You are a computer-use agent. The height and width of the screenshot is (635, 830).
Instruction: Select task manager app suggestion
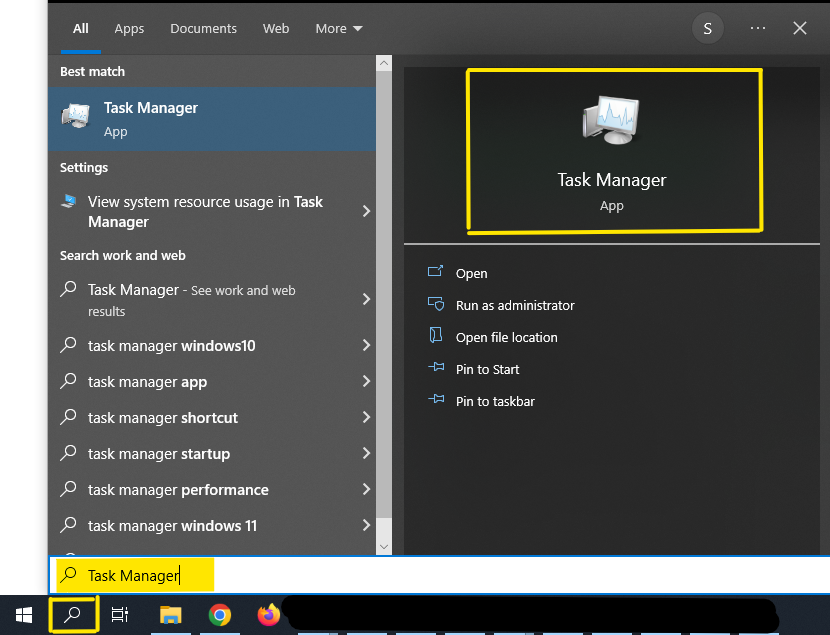(x=212, y=382)
